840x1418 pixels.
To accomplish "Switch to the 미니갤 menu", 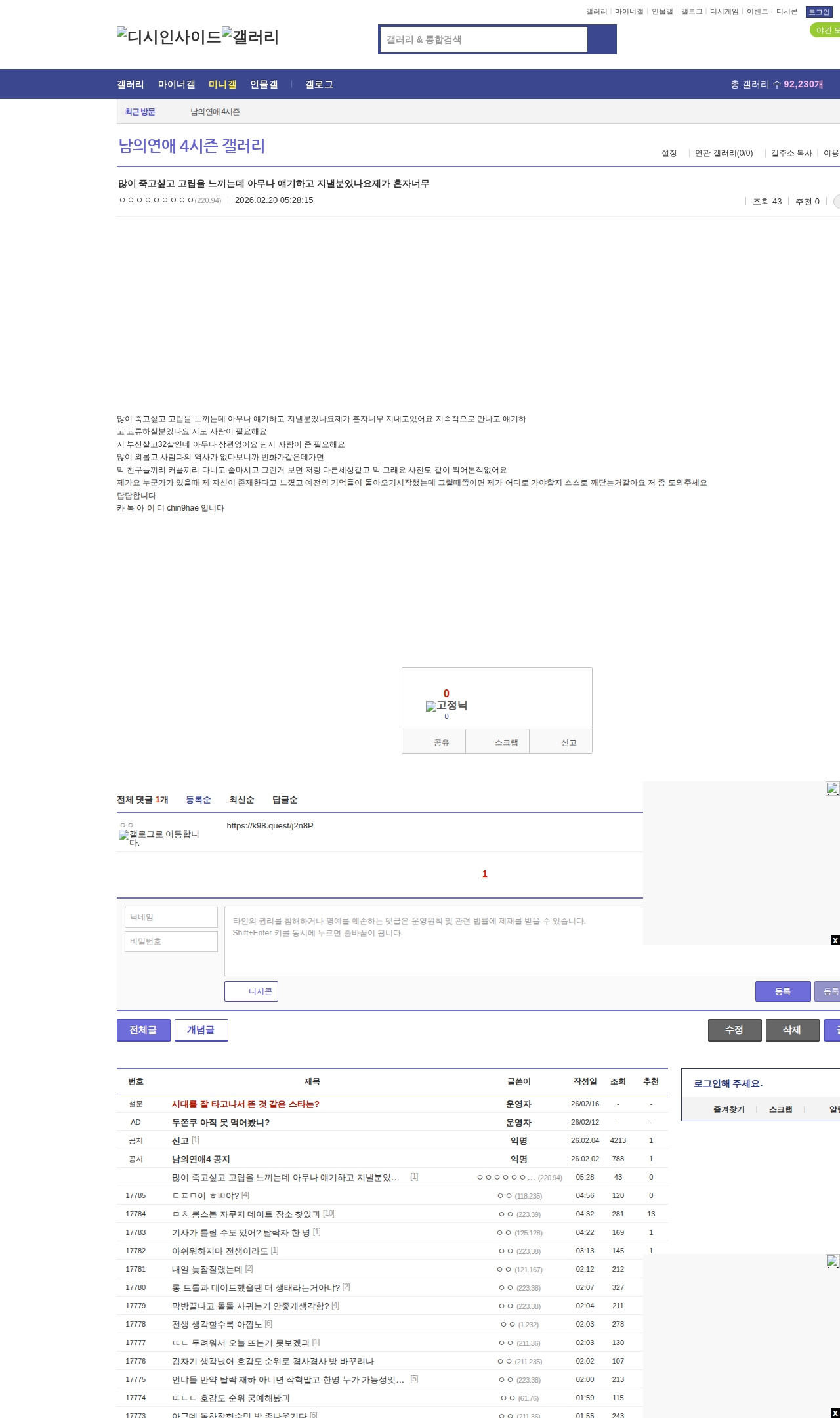I will 222,85.
